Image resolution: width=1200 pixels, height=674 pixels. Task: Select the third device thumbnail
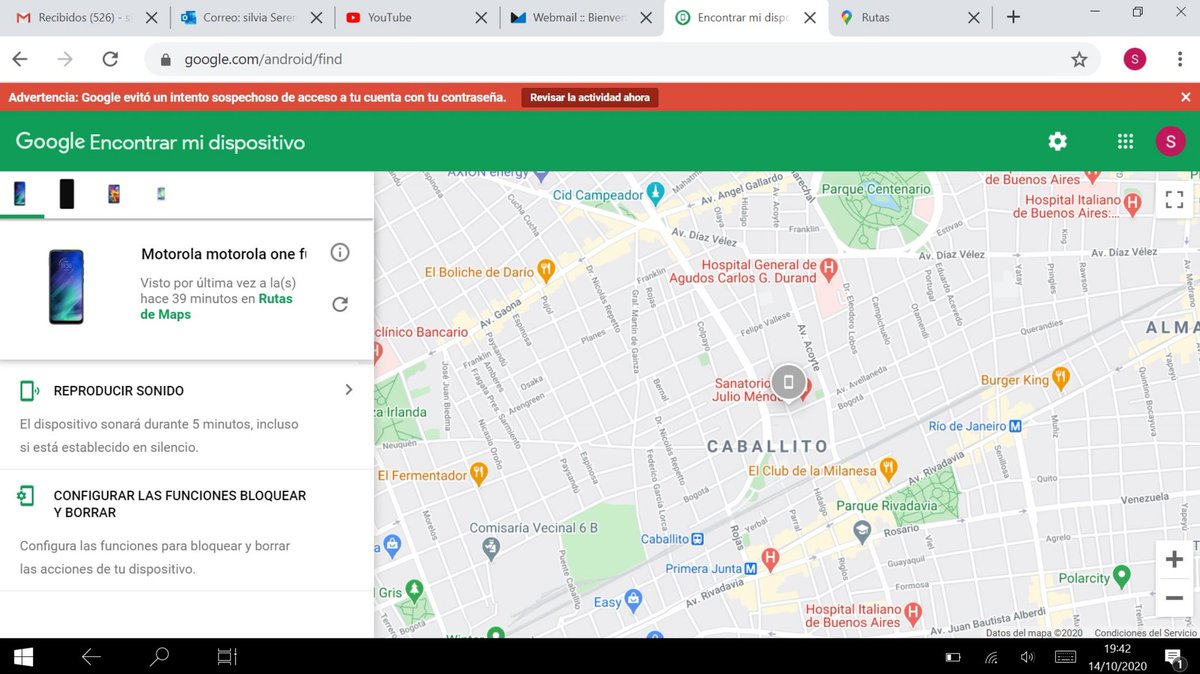[x=114, y=194]
